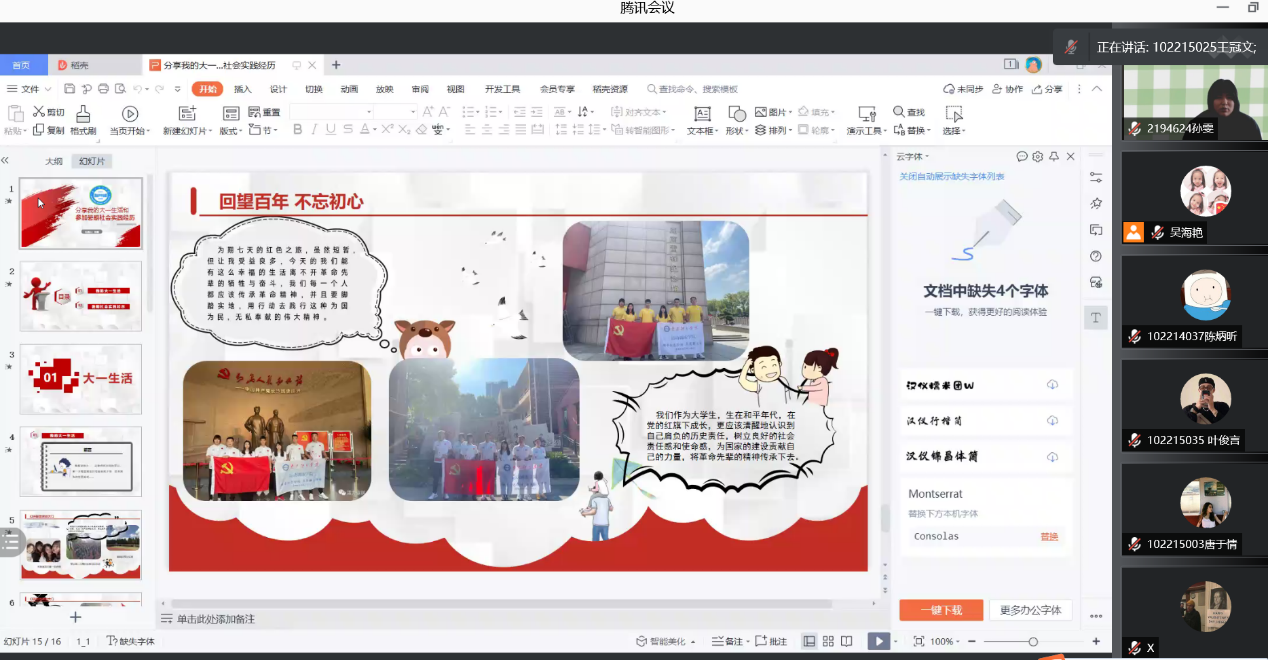Image resolution: width=1268 pixels, height=660 pixels.
Task: Open the 云字体 panel title dropdown
Action: (912, 157)
